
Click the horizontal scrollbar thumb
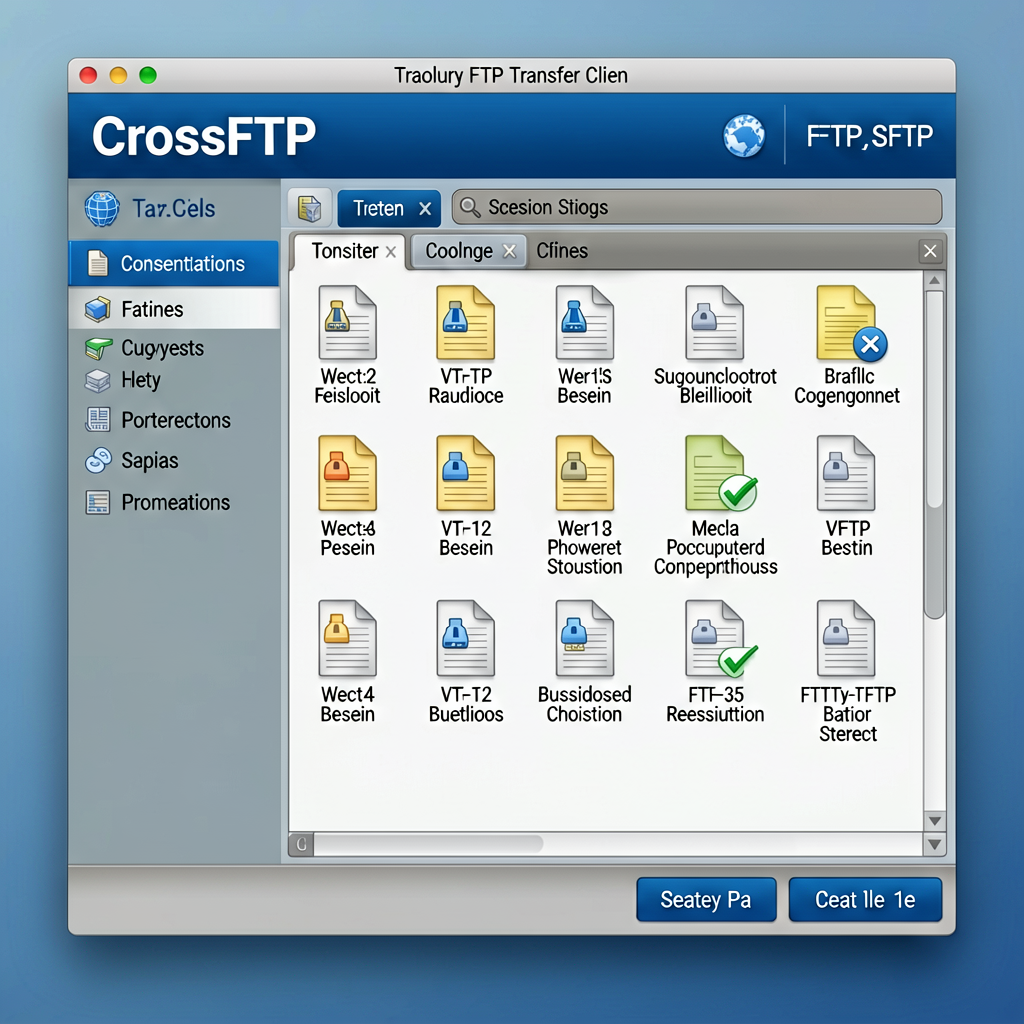point(428,844)
